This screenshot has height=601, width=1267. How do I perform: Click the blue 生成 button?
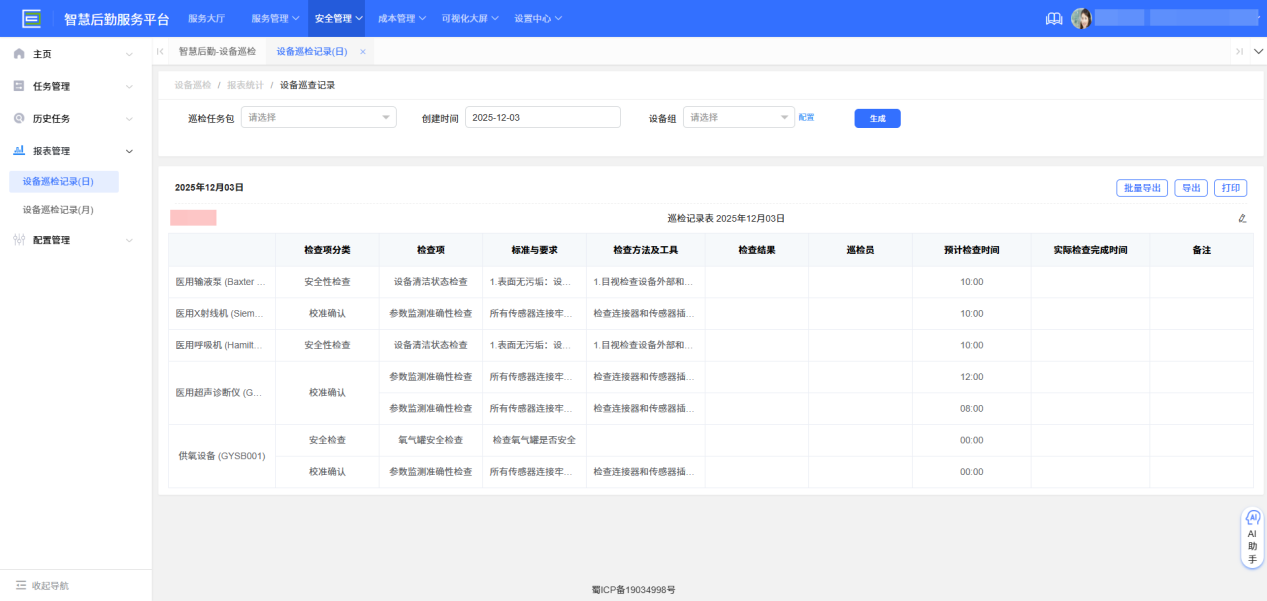click(x=877, y=118)
